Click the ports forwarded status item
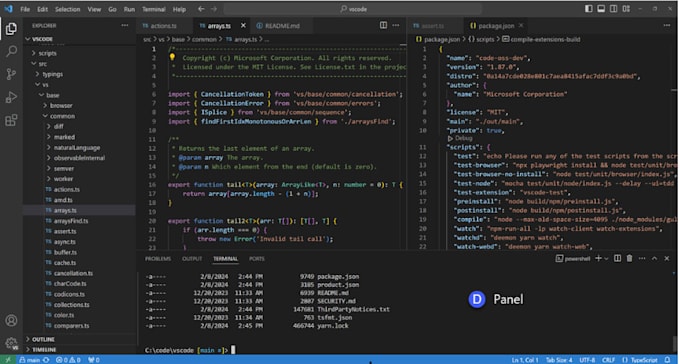Image resolution: width=680 pixels, height=364 pixels. 94,360
